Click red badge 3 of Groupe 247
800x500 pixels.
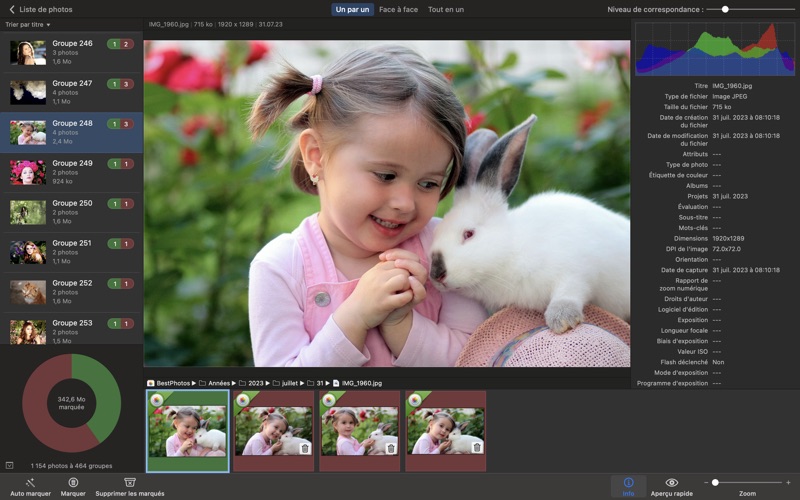127,84
